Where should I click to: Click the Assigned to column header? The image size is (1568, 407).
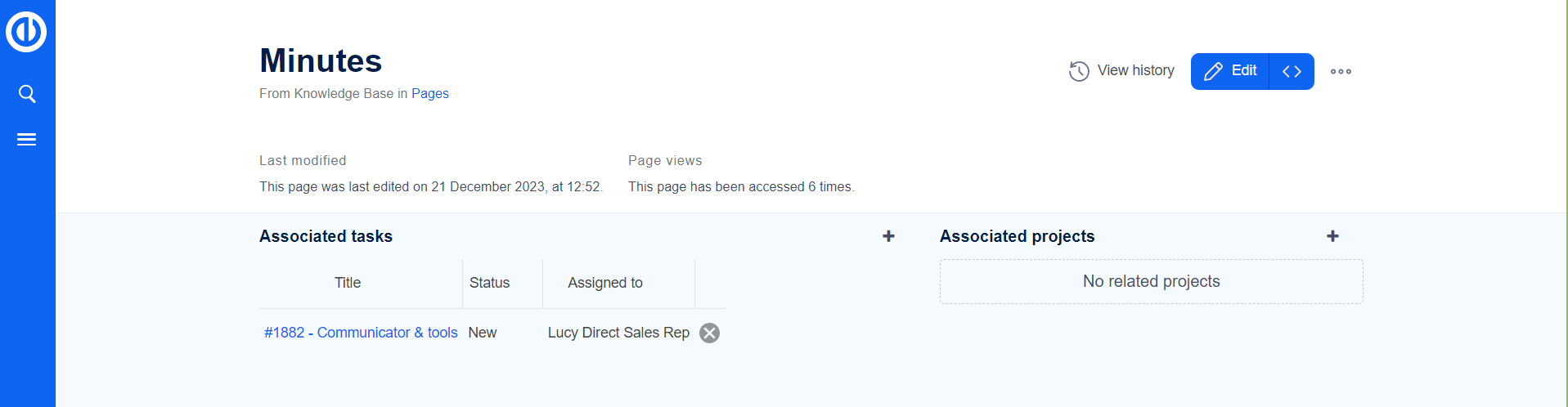[x=605, y=283]
